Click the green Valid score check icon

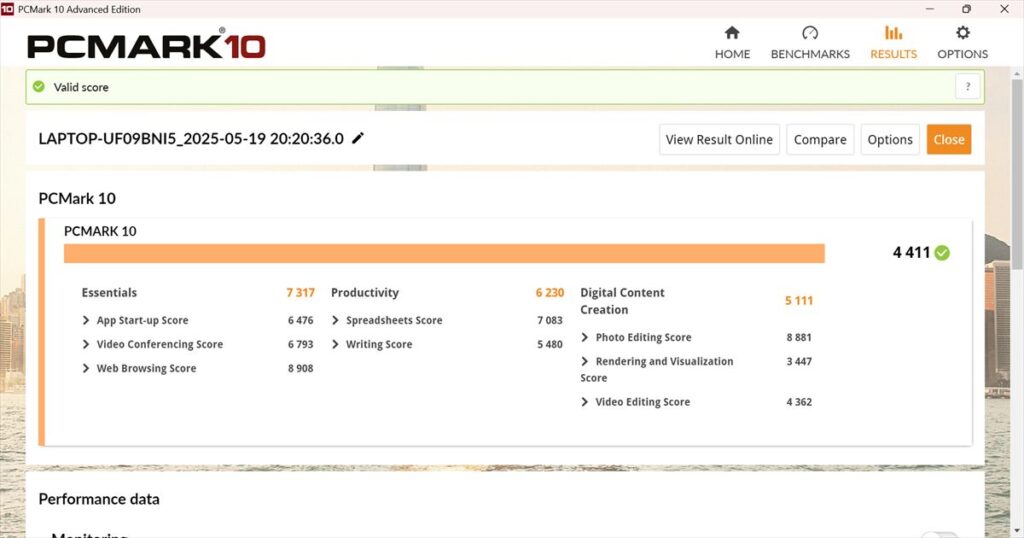pyautogui.click(x=39, y=87)
